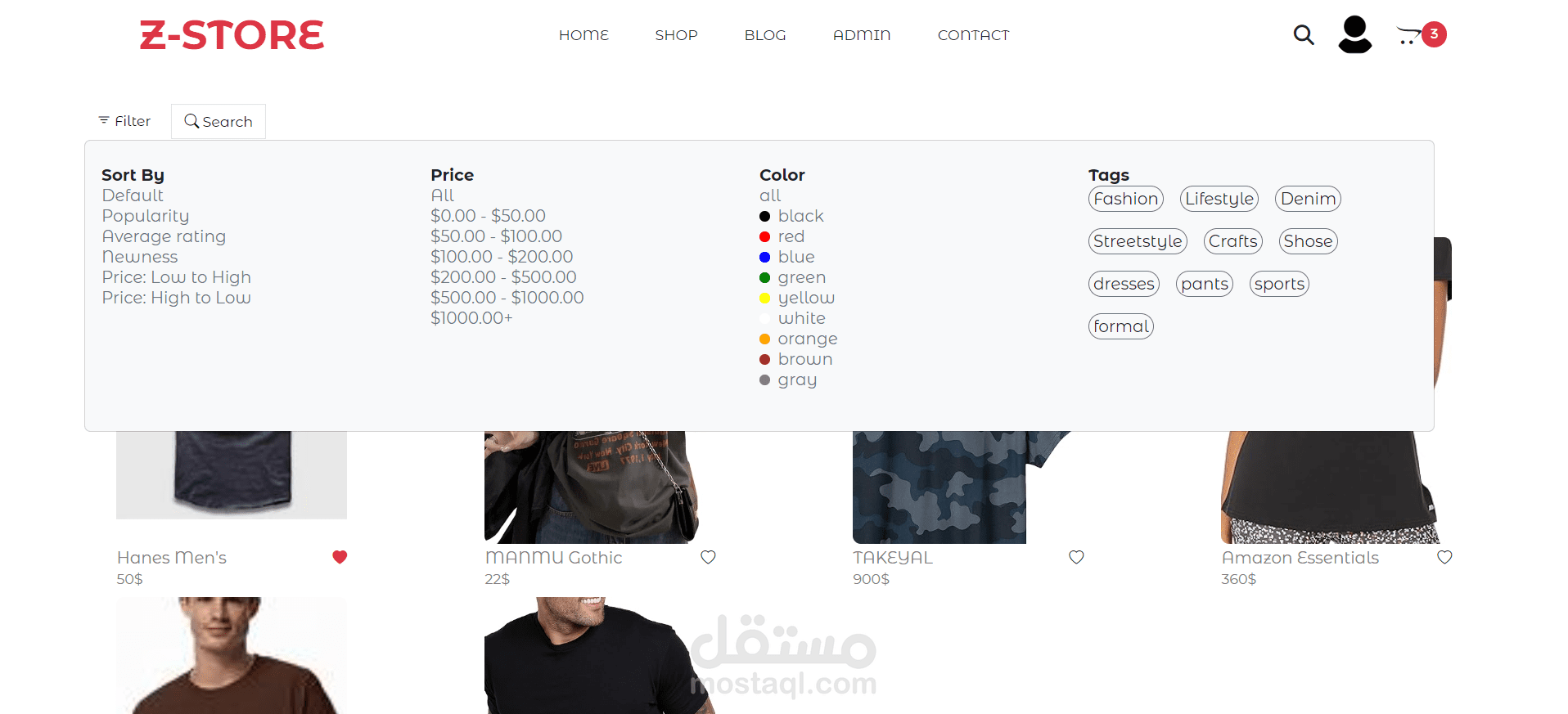Favorite the MANMU Gothic product heart
The image size is (1568, 714).
click(x=708, y=557)
